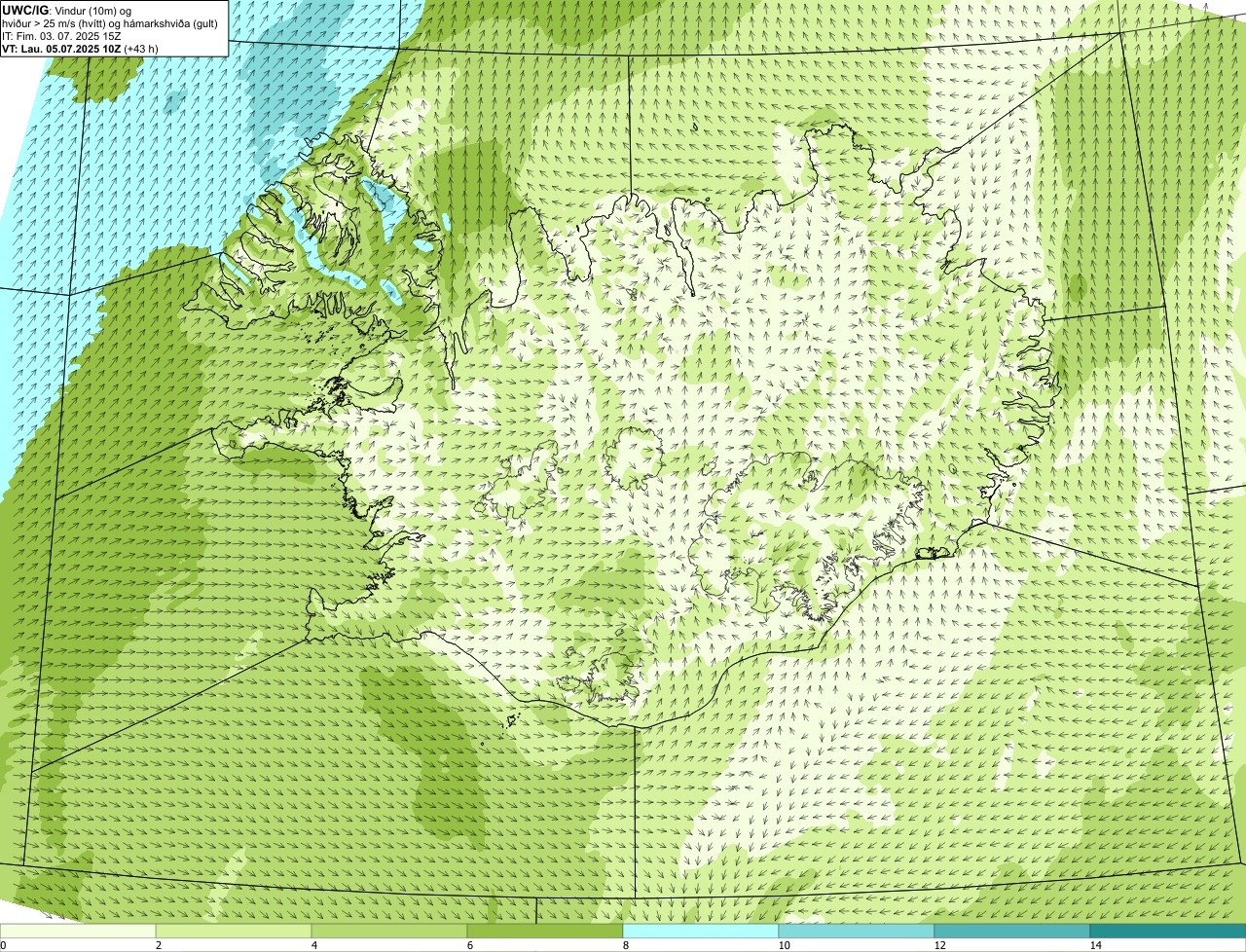1246x952 pixels.
Task: Click the scale label "8" under the color bar
Action: click(x=626, y=945)
